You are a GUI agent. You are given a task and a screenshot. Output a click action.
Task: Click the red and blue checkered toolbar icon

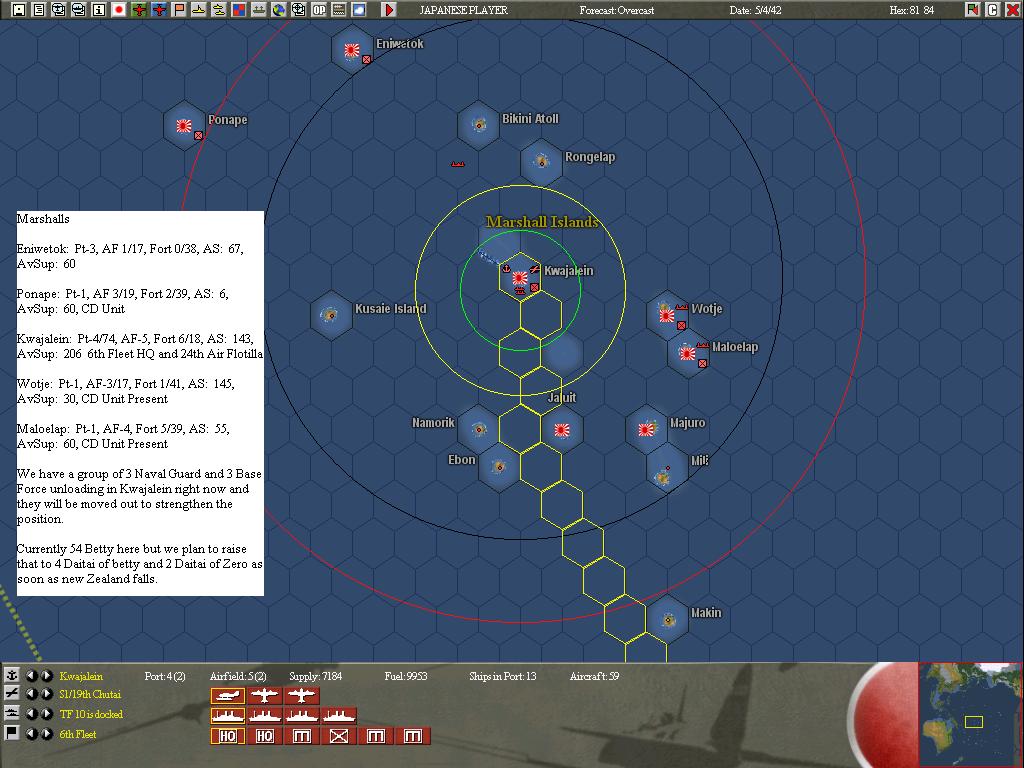[239, 10]
